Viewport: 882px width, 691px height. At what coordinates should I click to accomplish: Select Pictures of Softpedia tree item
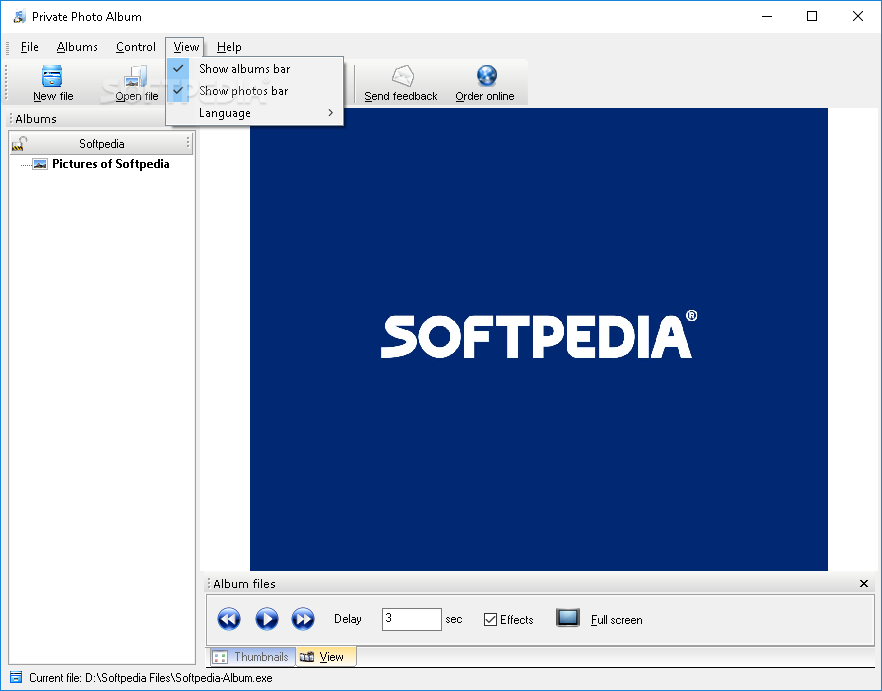pos(111,164)
